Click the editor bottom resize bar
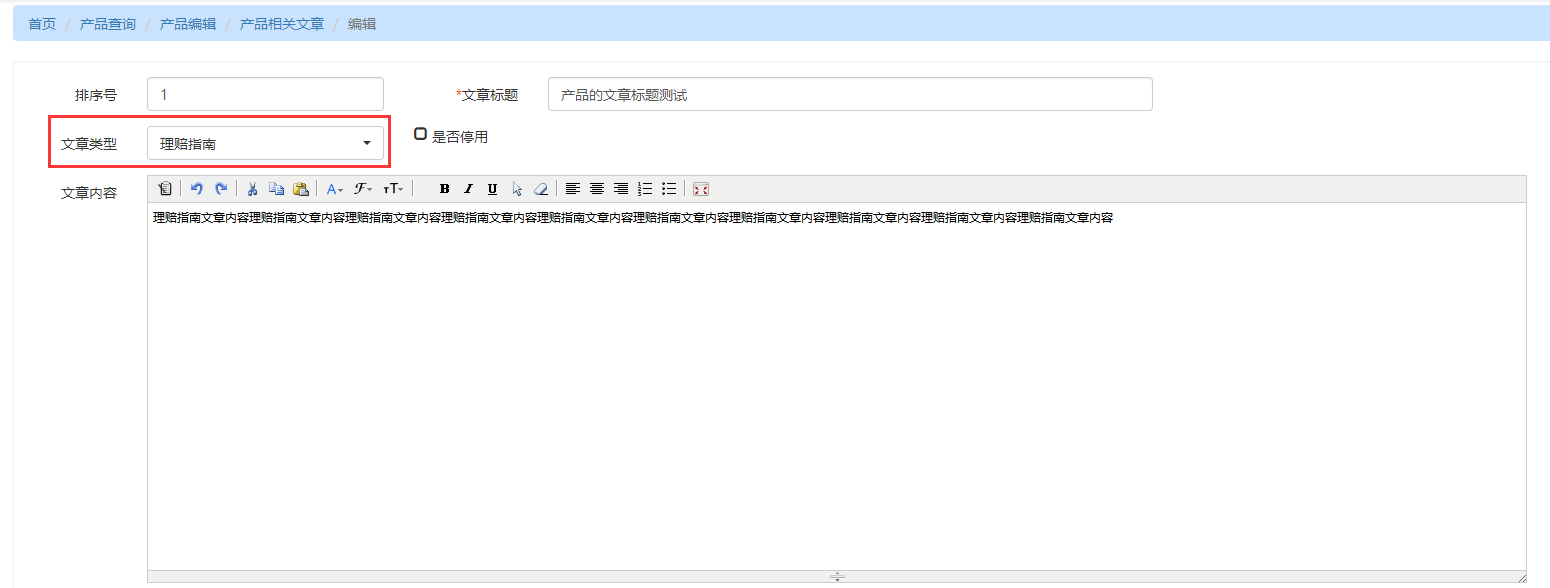 point(837,577)
